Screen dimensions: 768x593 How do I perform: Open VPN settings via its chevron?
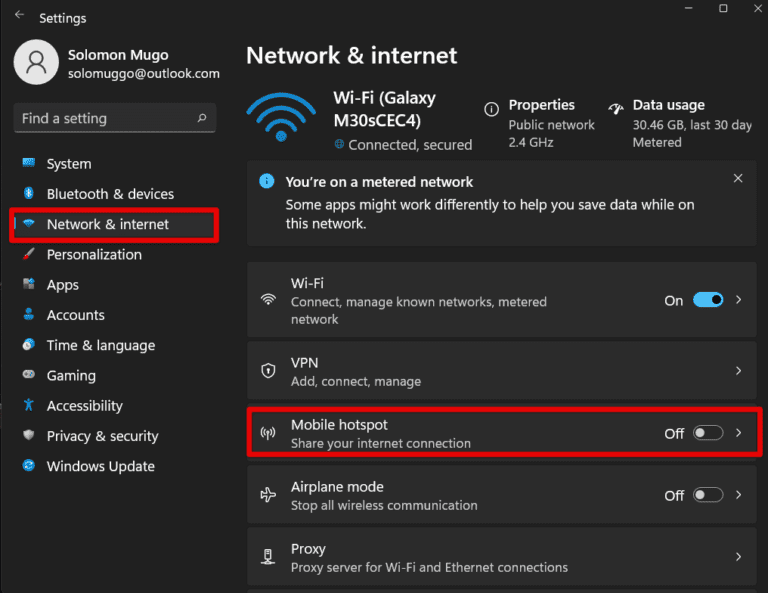click(739, 371)
